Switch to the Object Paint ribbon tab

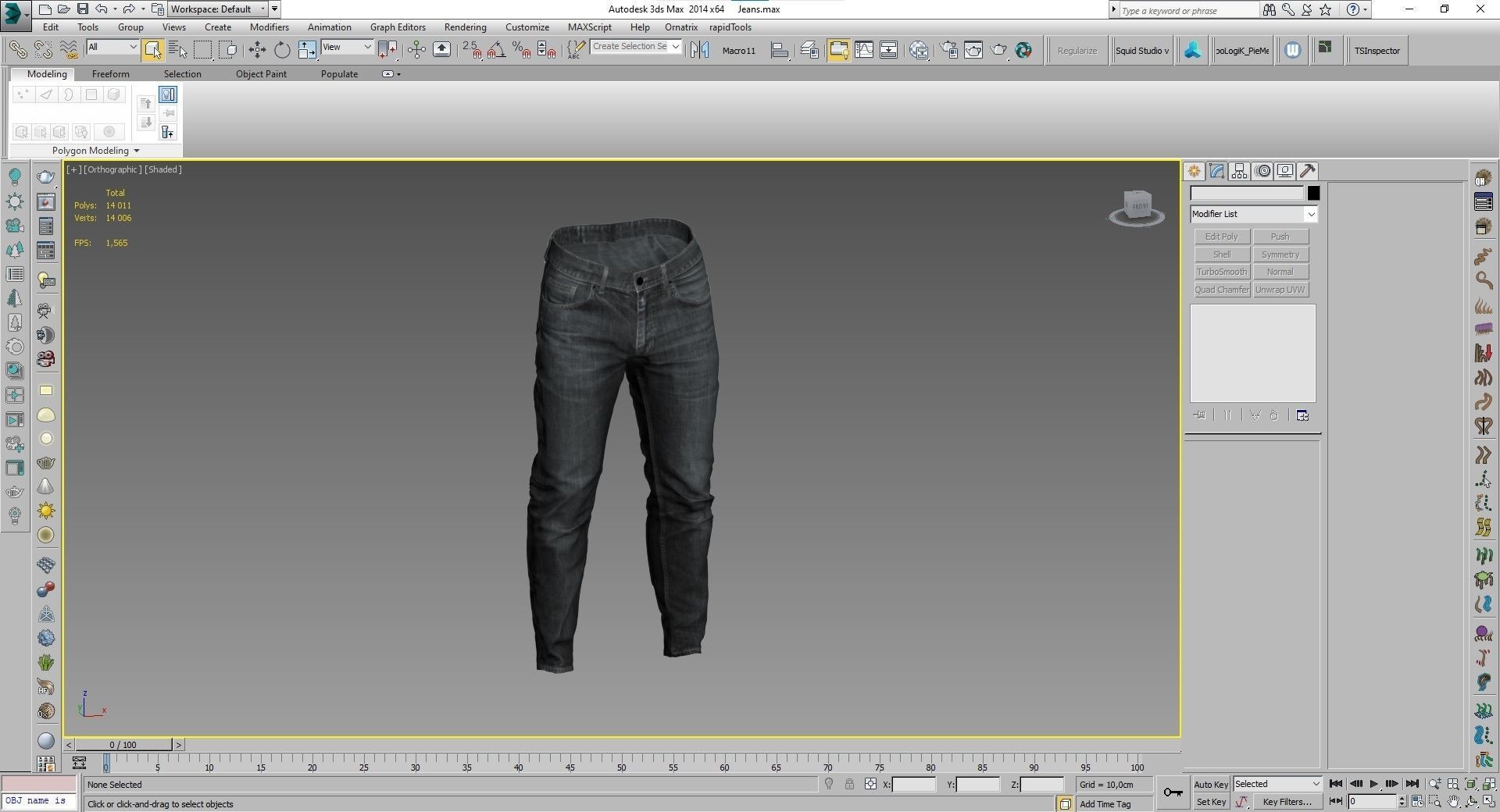coord(261,74)
